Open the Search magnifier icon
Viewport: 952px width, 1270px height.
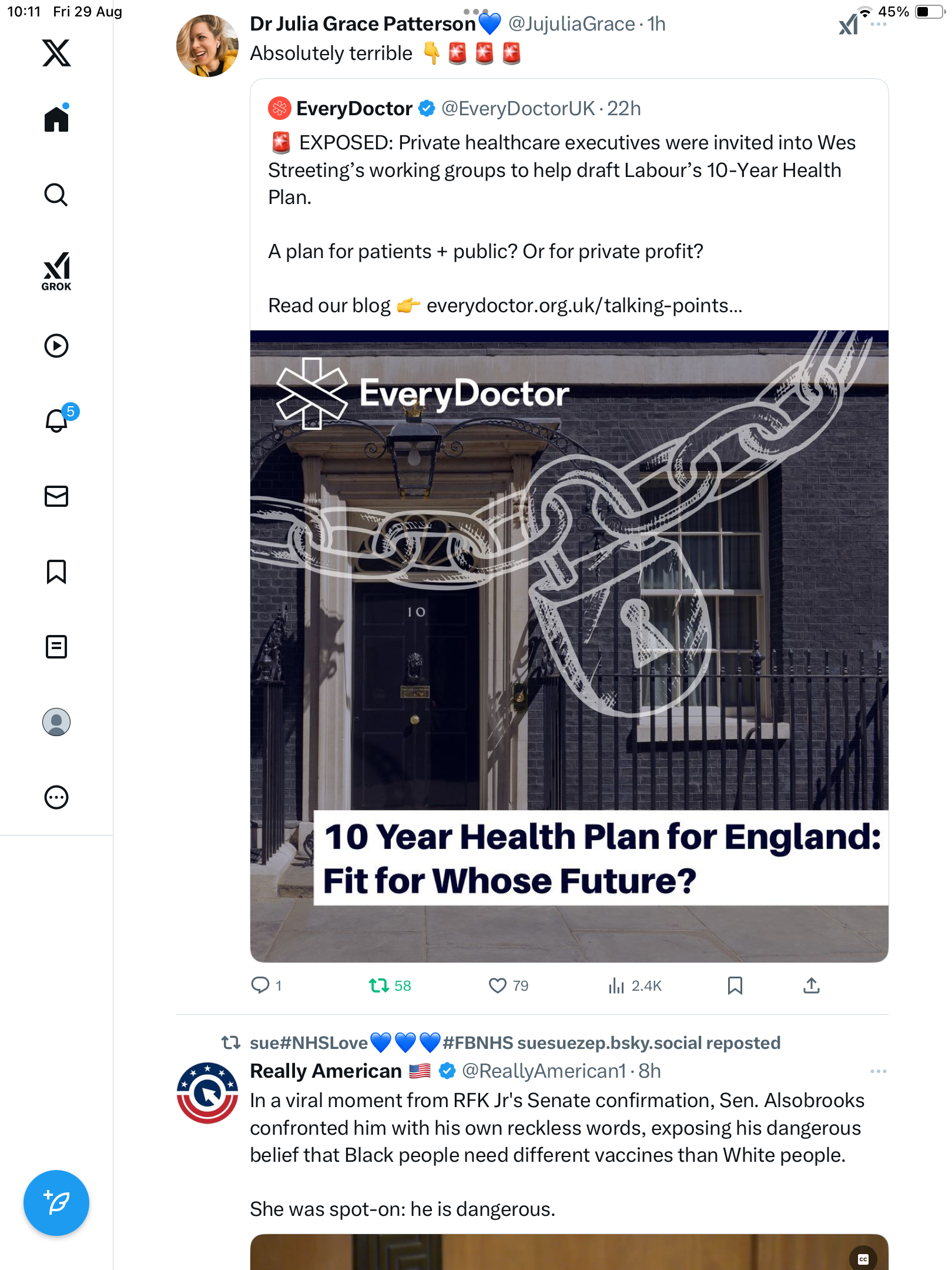point(56,195)
